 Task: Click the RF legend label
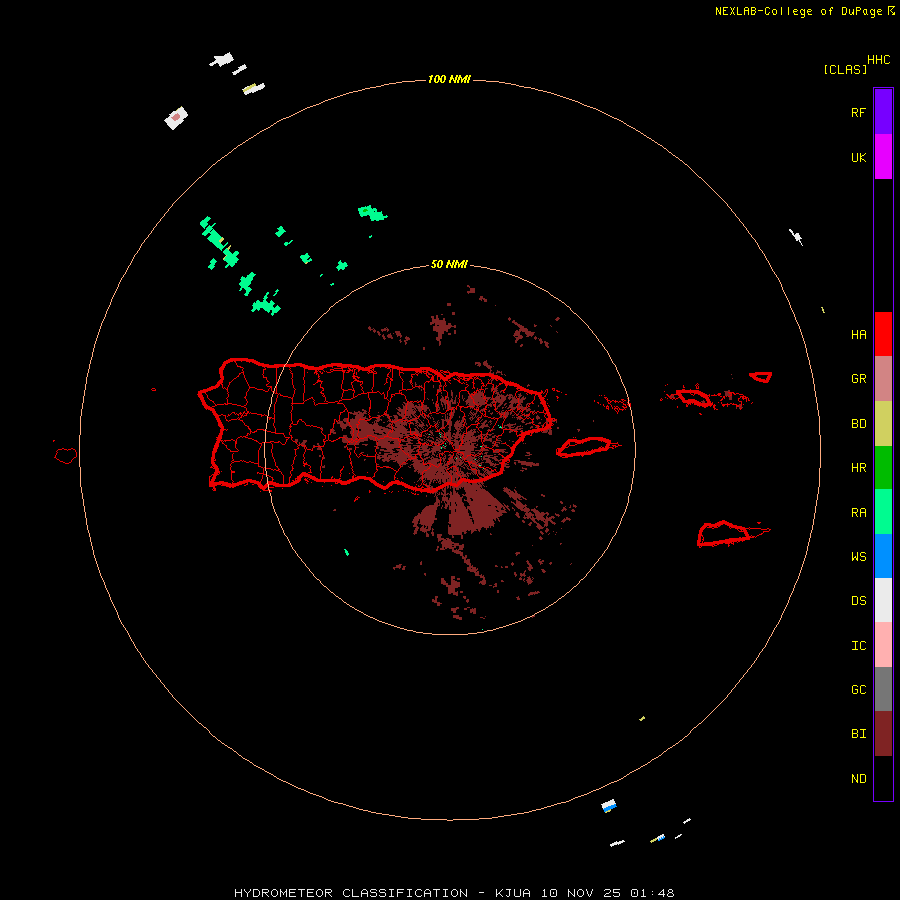click(x=858, y=112)
